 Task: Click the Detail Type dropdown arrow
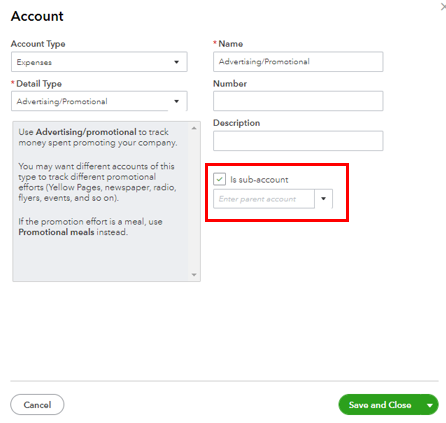pyautogui.click(x=176, y=101)
